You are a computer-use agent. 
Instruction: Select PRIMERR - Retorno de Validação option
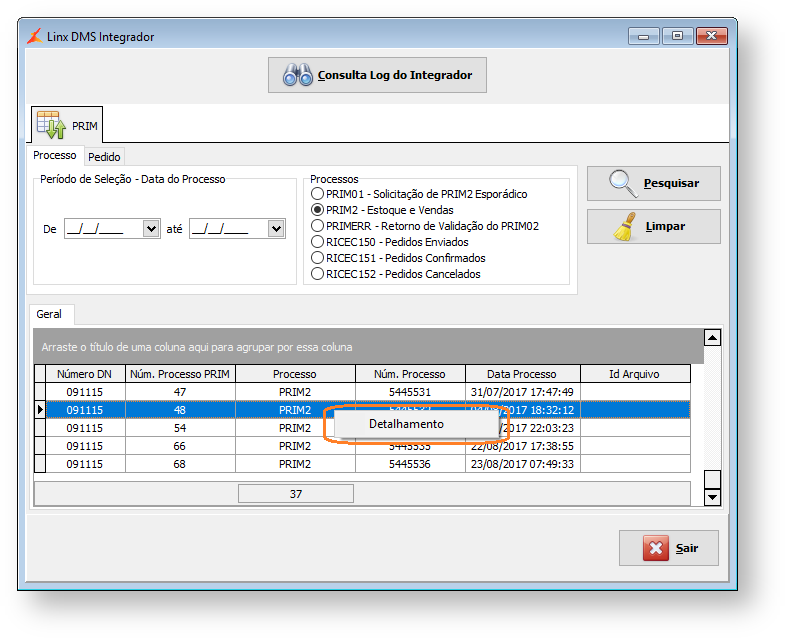pyautogui.click(x=425, y=226)
